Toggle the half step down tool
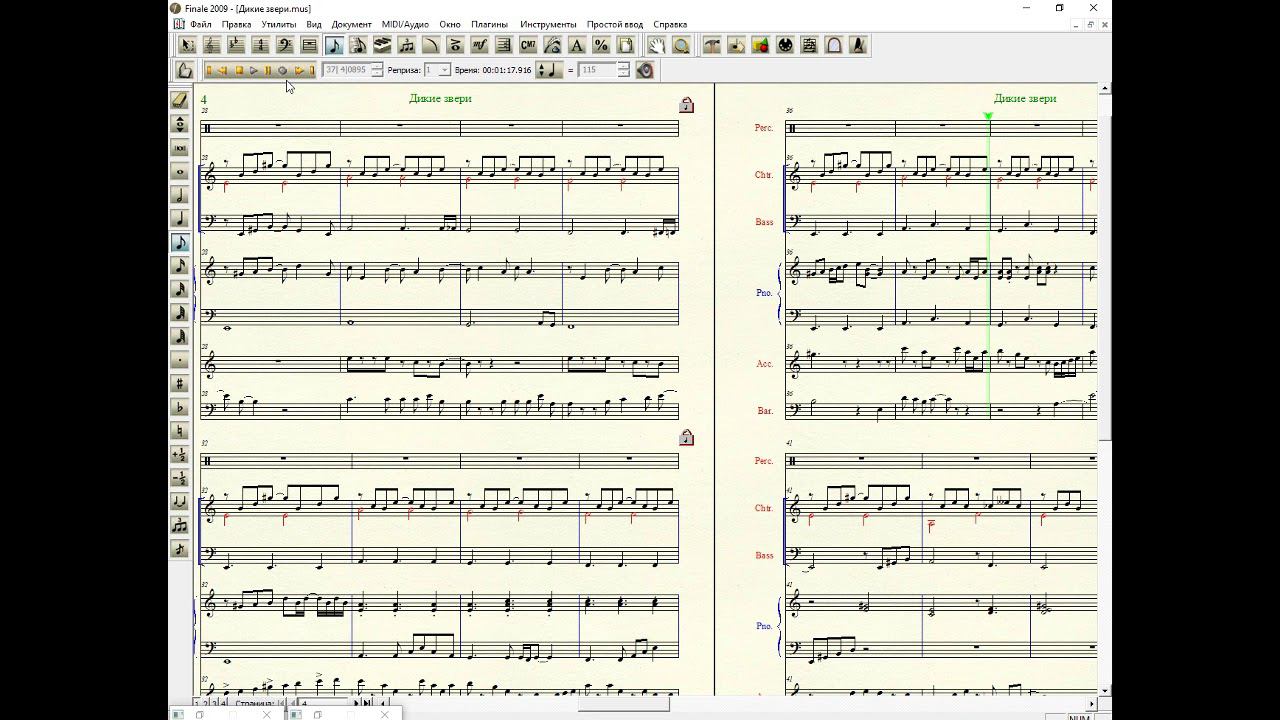This screenshot has width=1280, height=720. point(180,478)
